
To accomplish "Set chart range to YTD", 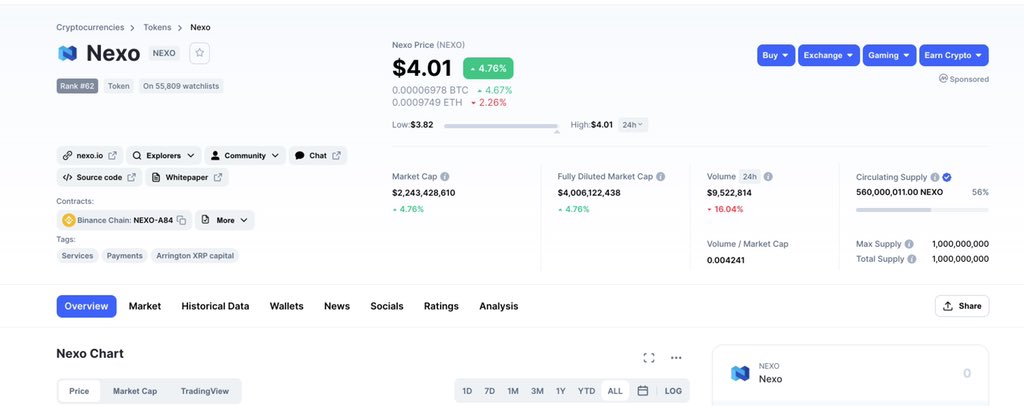I will 586,391.
